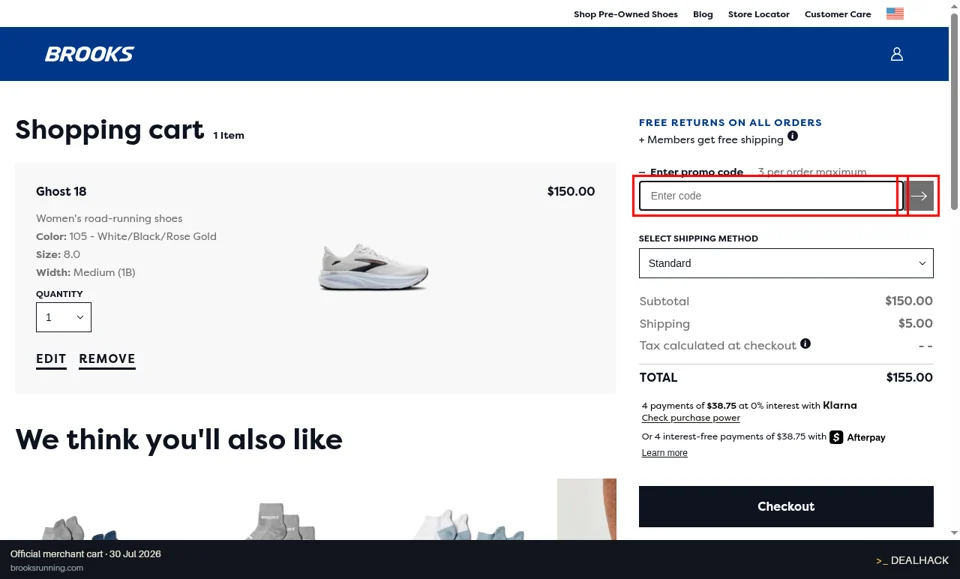Open the Quantity dropdown

tap(64, 317)
